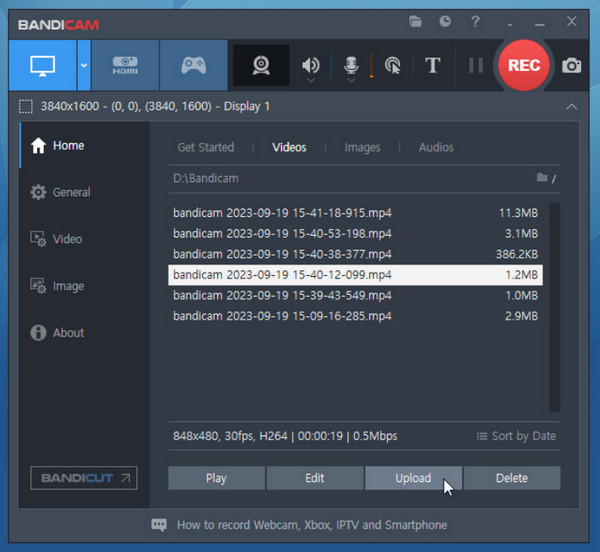
Task: Select bandicam 2023-09-19 15-40-38-377.mp4
Action: pyautogui.click(x=355, y=254)
